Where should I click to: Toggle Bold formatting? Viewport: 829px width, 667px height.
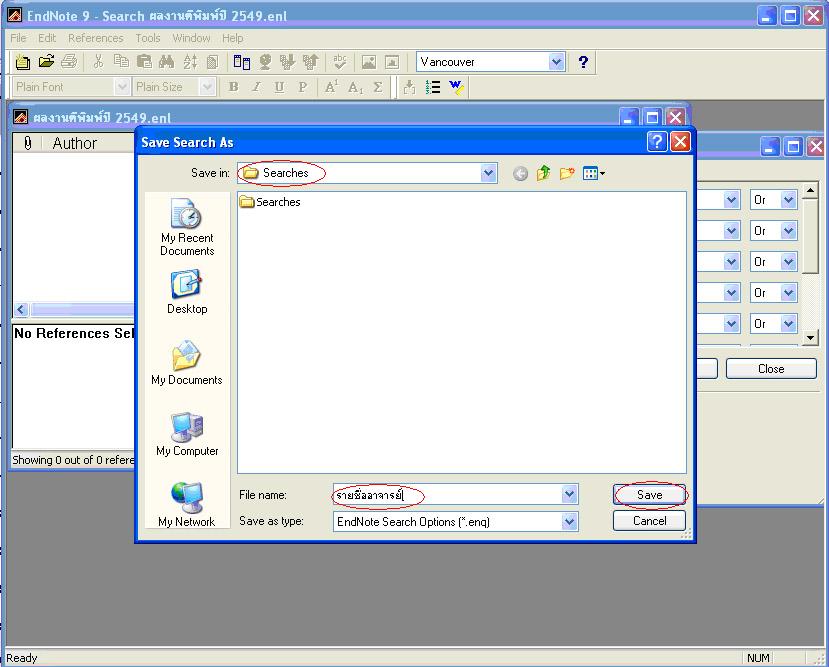233,87
